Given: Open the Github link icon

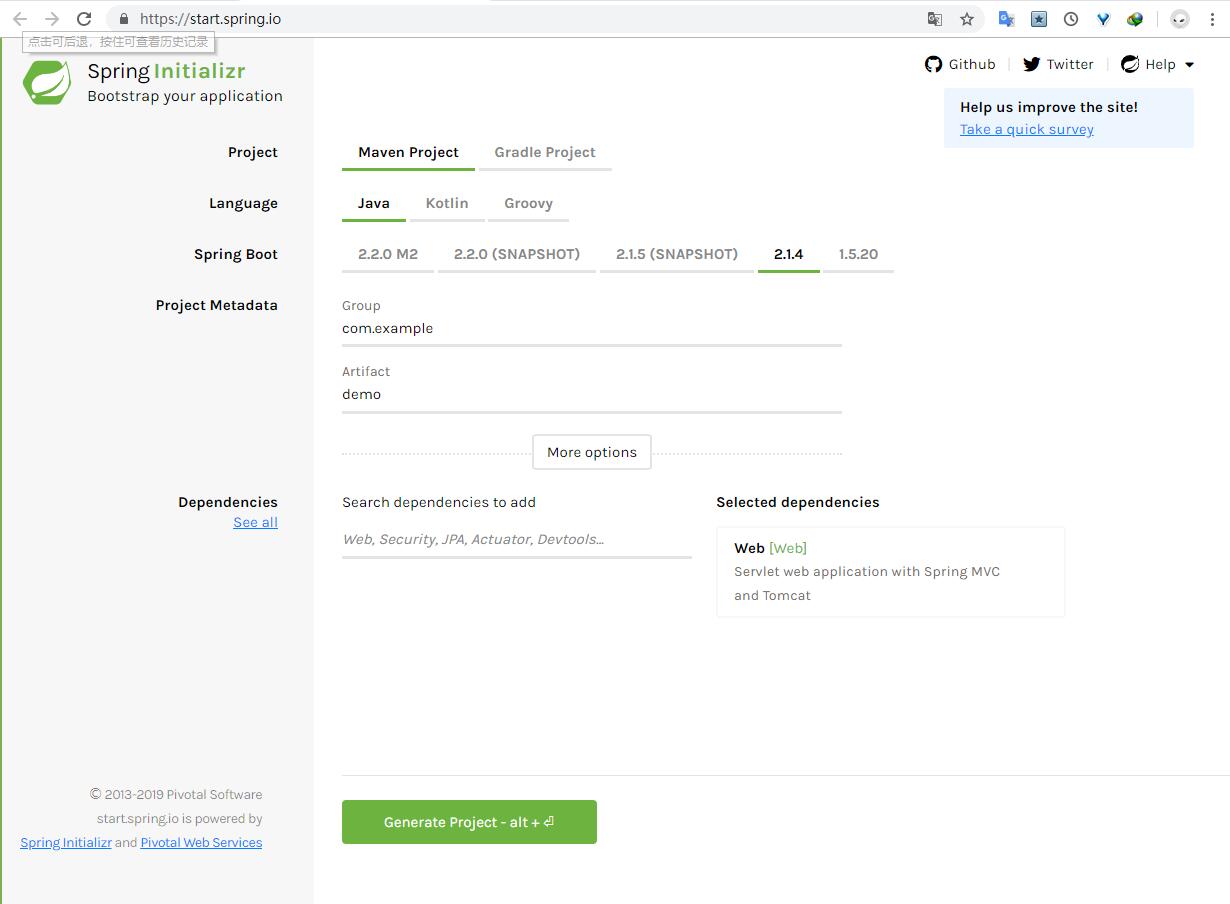Looking at the screenshot, I should coord(933,64).
